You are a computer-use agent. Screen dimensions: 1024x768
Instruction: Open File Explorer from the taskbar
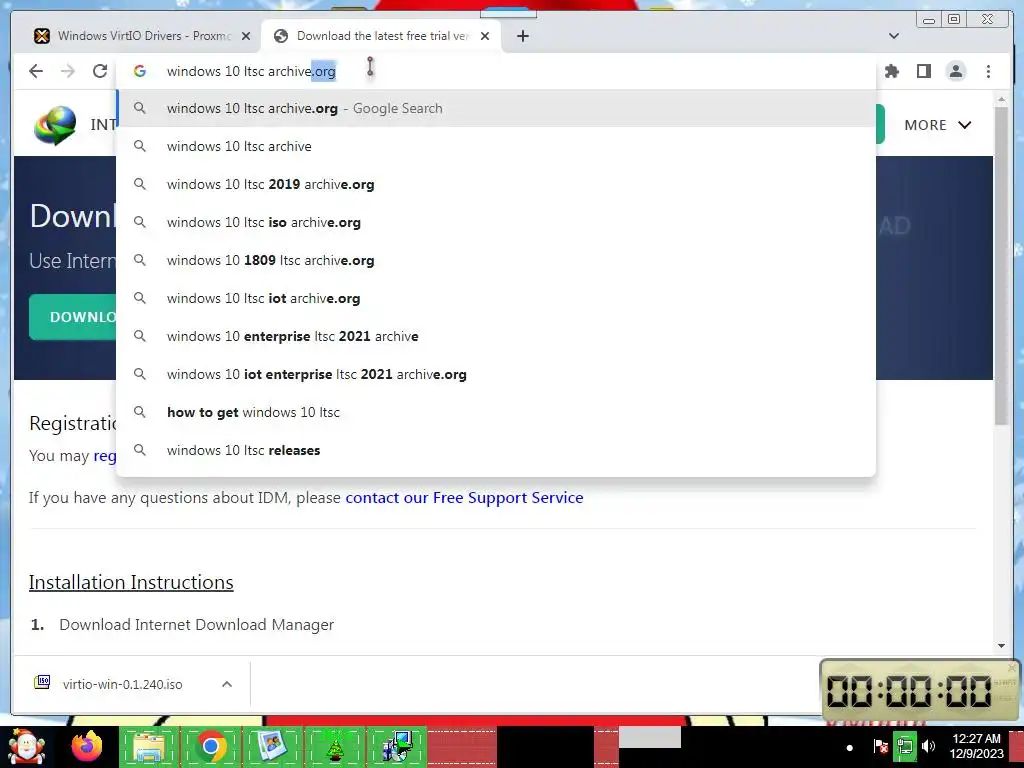point(149,746)
